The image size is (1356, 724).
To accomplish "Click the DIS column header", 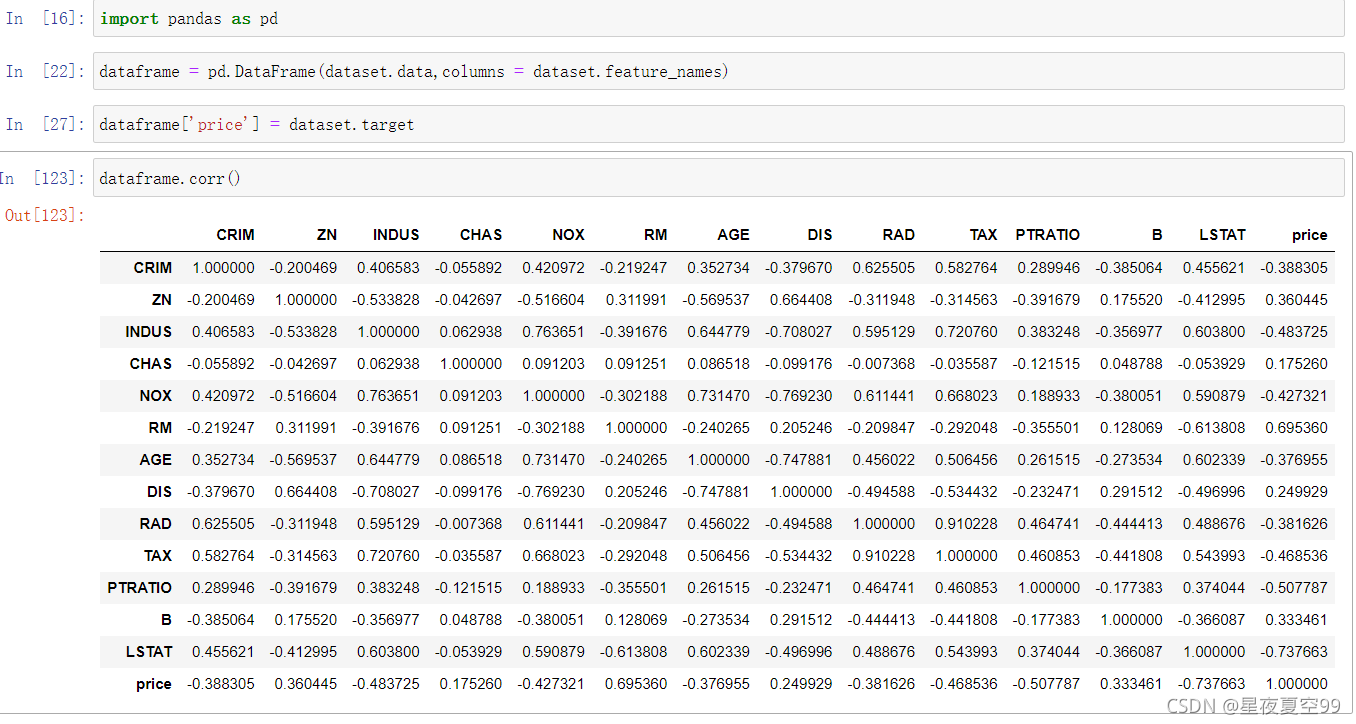I will tap(820, 235).
